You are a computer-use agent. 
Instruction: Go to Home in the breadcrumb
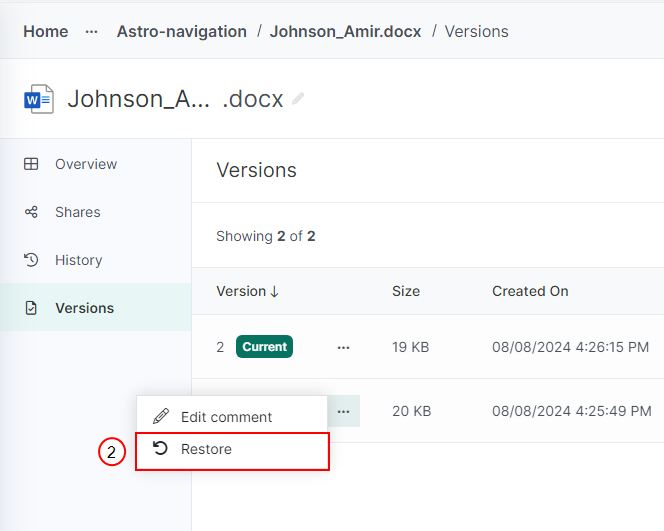[46, 32]
